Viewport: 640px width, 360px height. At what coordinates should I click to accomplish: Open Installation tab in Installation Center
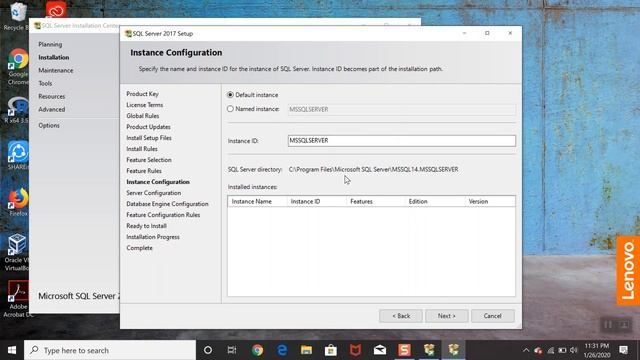tap(53, 57)
